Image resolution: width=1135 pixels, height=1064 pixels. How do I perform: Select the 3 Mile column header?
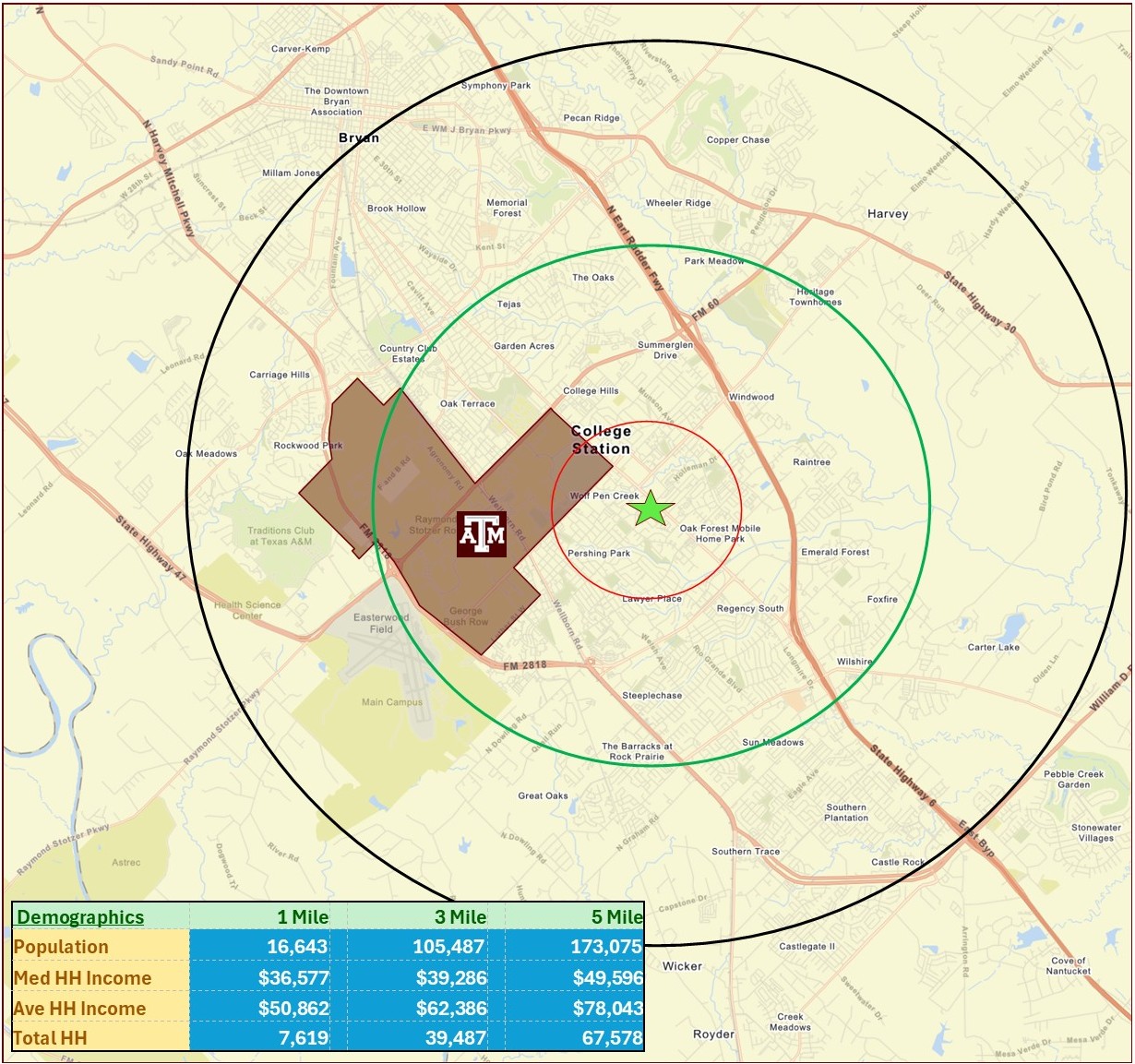pos(460,917)
